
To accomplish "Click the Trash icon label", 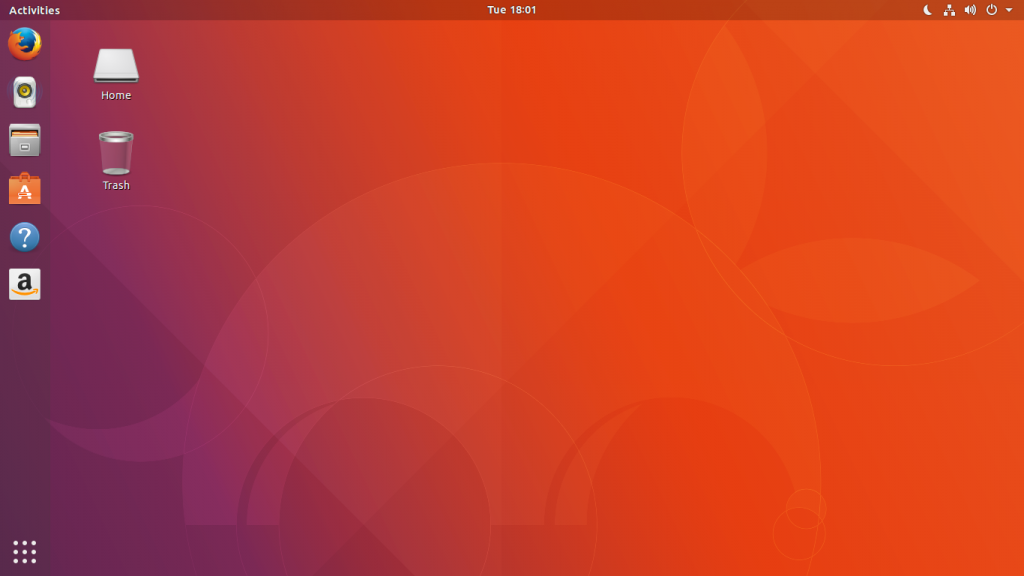I will 115,185.
